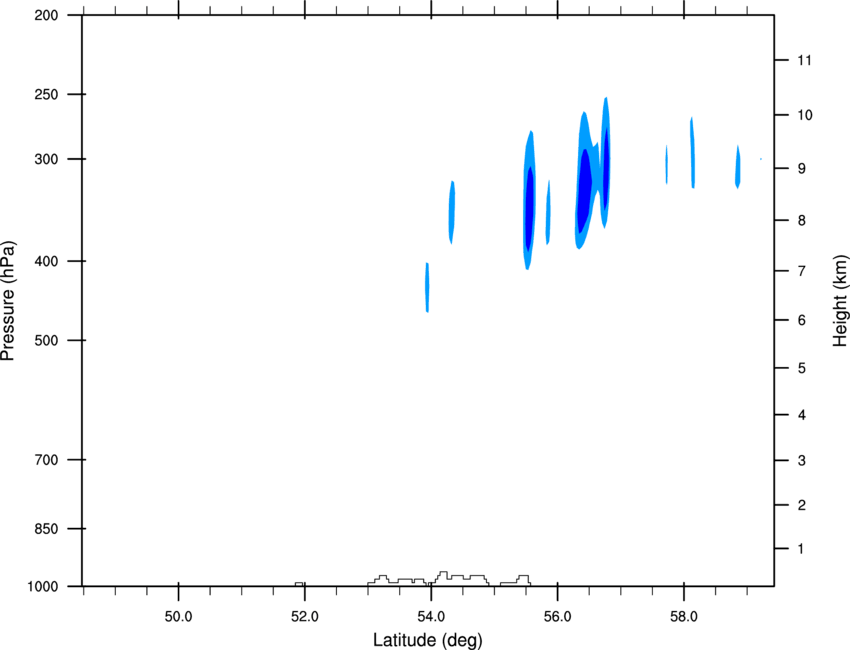The image size is (850, 650).
Task: Click the Height (km) axis title
Action: tap(840, 300)
